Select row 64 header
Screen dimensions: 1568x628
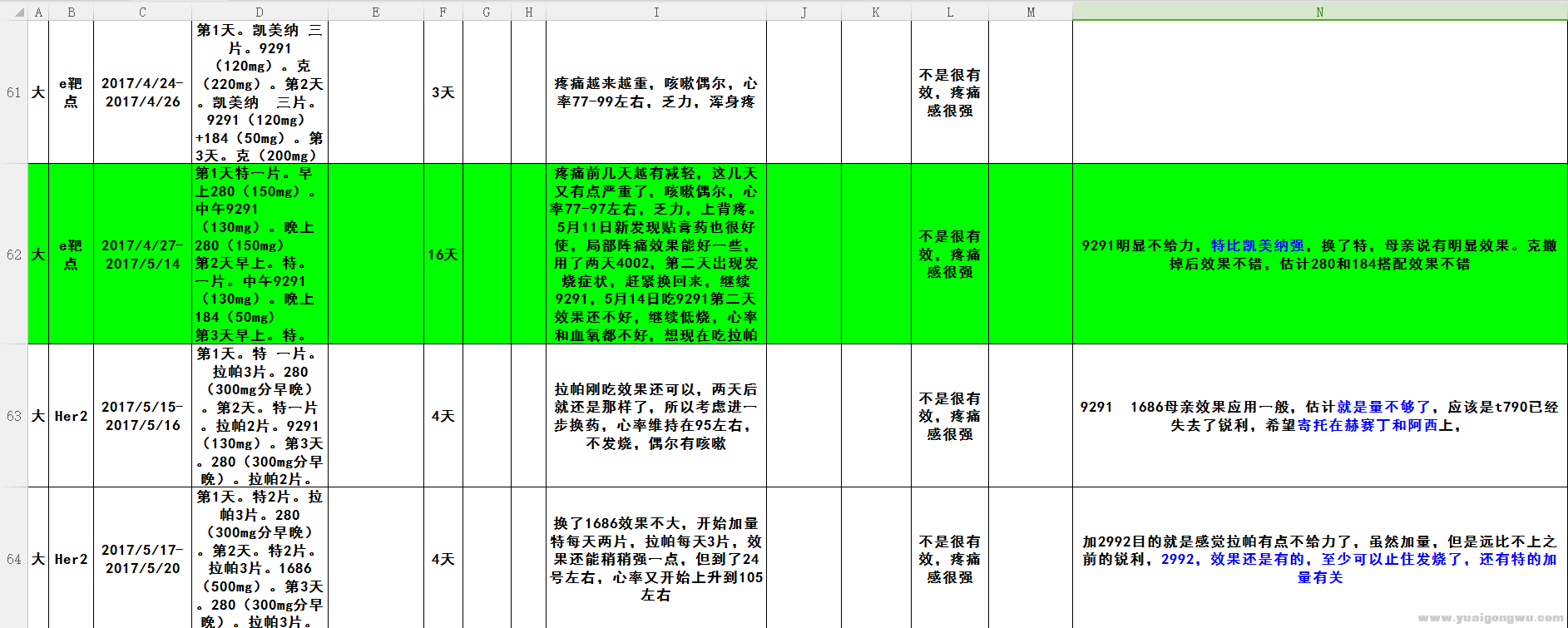pos(14,559)
